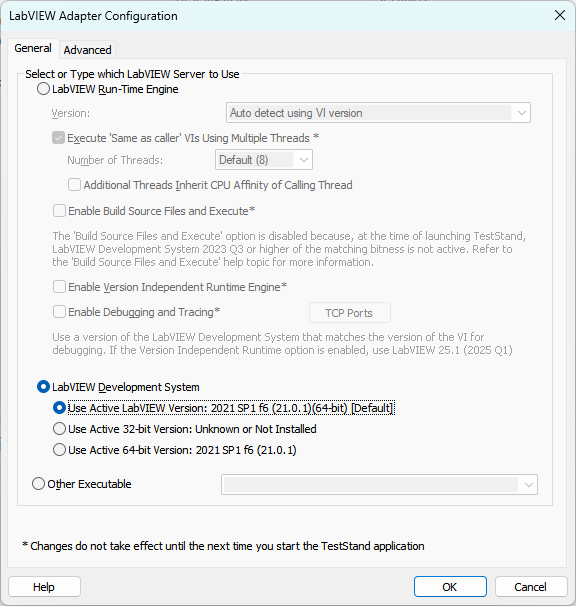Screen dimensions: 576x606
Task: Choose Use Active LabVIEW Version 2021 SP1 default
Action: (x=59, y=408)
